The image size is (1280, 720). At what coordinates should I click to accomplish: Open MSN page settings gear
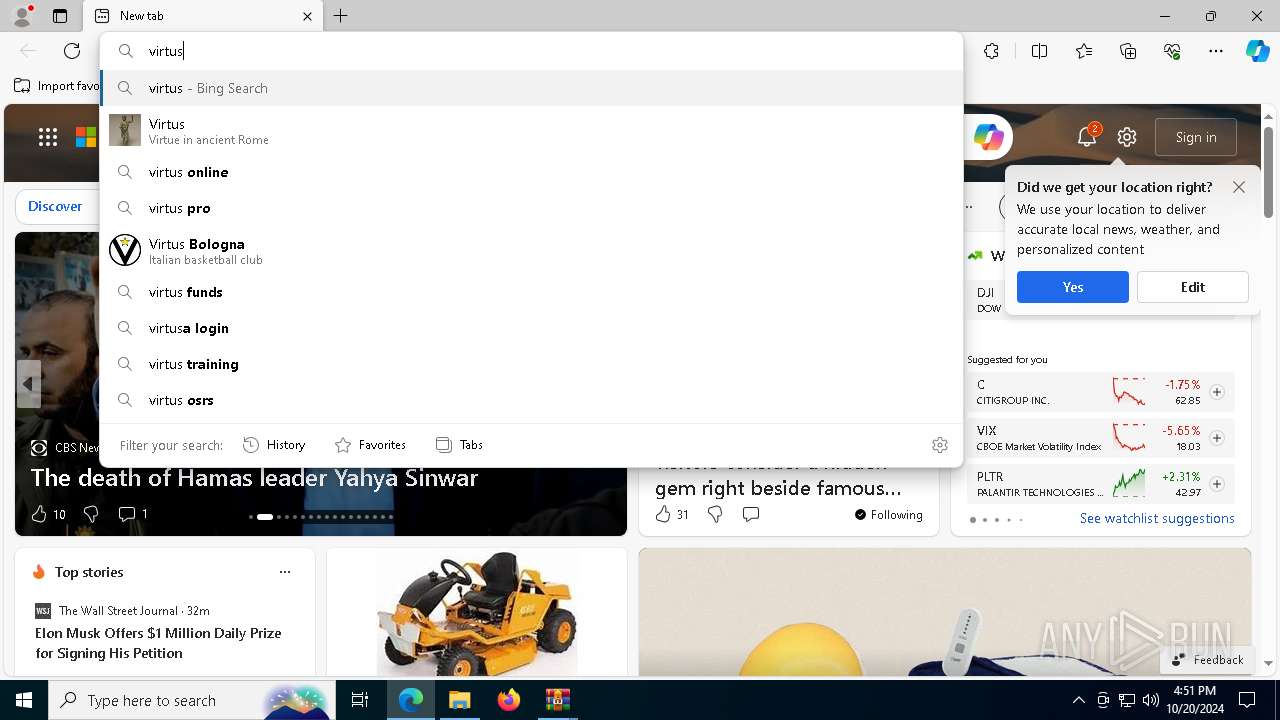pyautogui.click(x=1127, y=137)
